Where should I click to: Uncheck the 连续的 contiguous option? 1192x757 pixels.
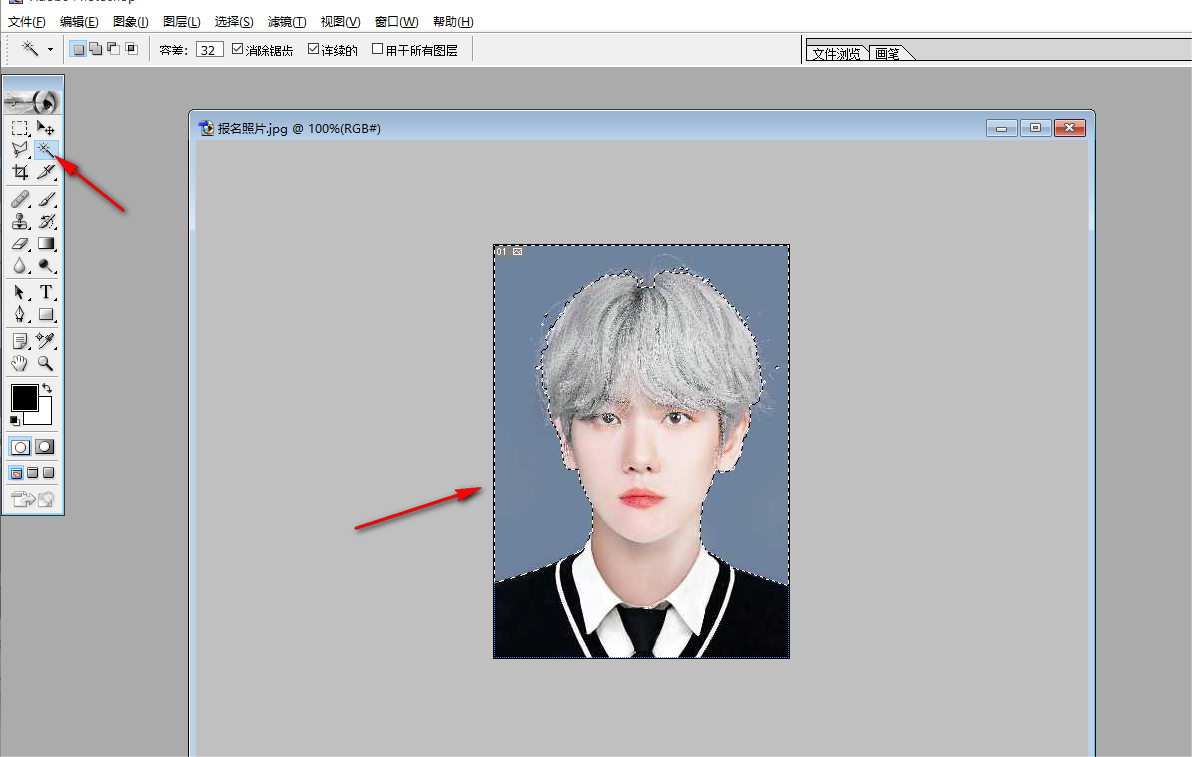click(x=313, y=49)
